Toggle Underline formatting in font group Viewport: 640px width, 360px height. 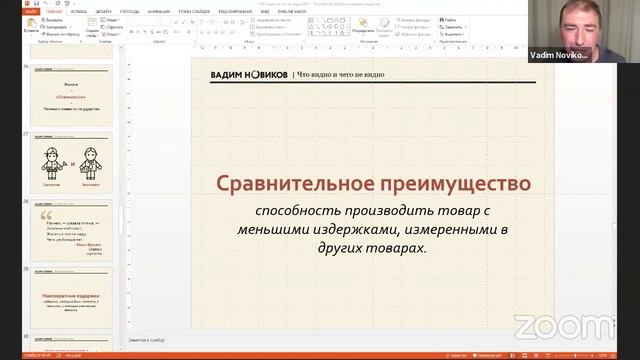coord(144,32)
